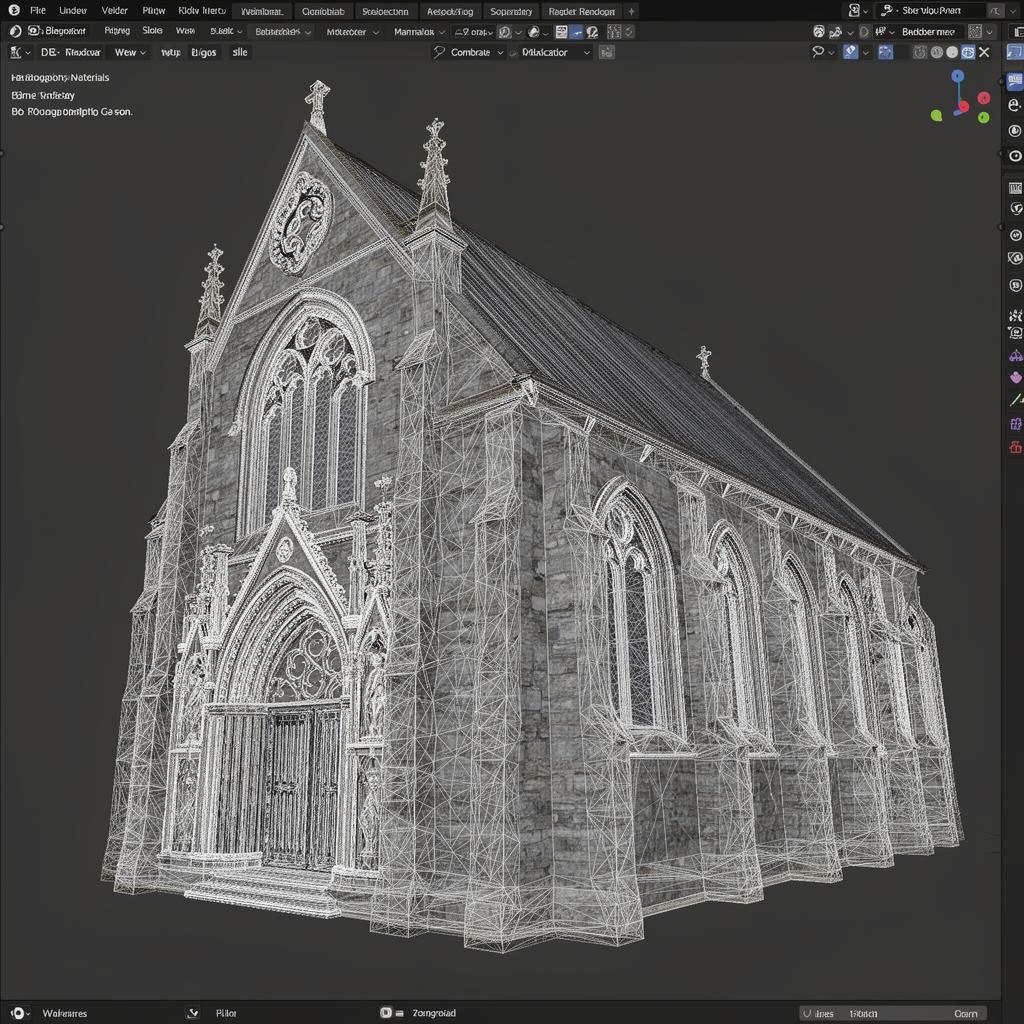Click the X icon after shading modes
This screenshot has height=1024, width=1024.
point(984,52)
